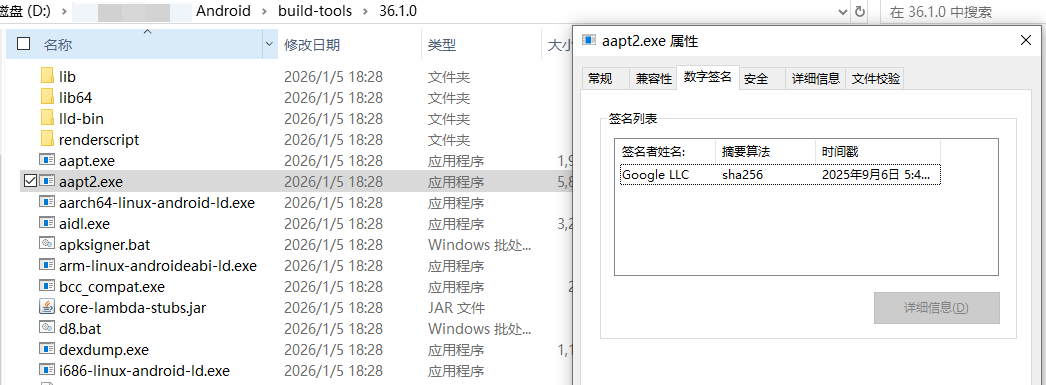Select the Google LLC signature row
Screen dimensions: 1046x385
780,175
